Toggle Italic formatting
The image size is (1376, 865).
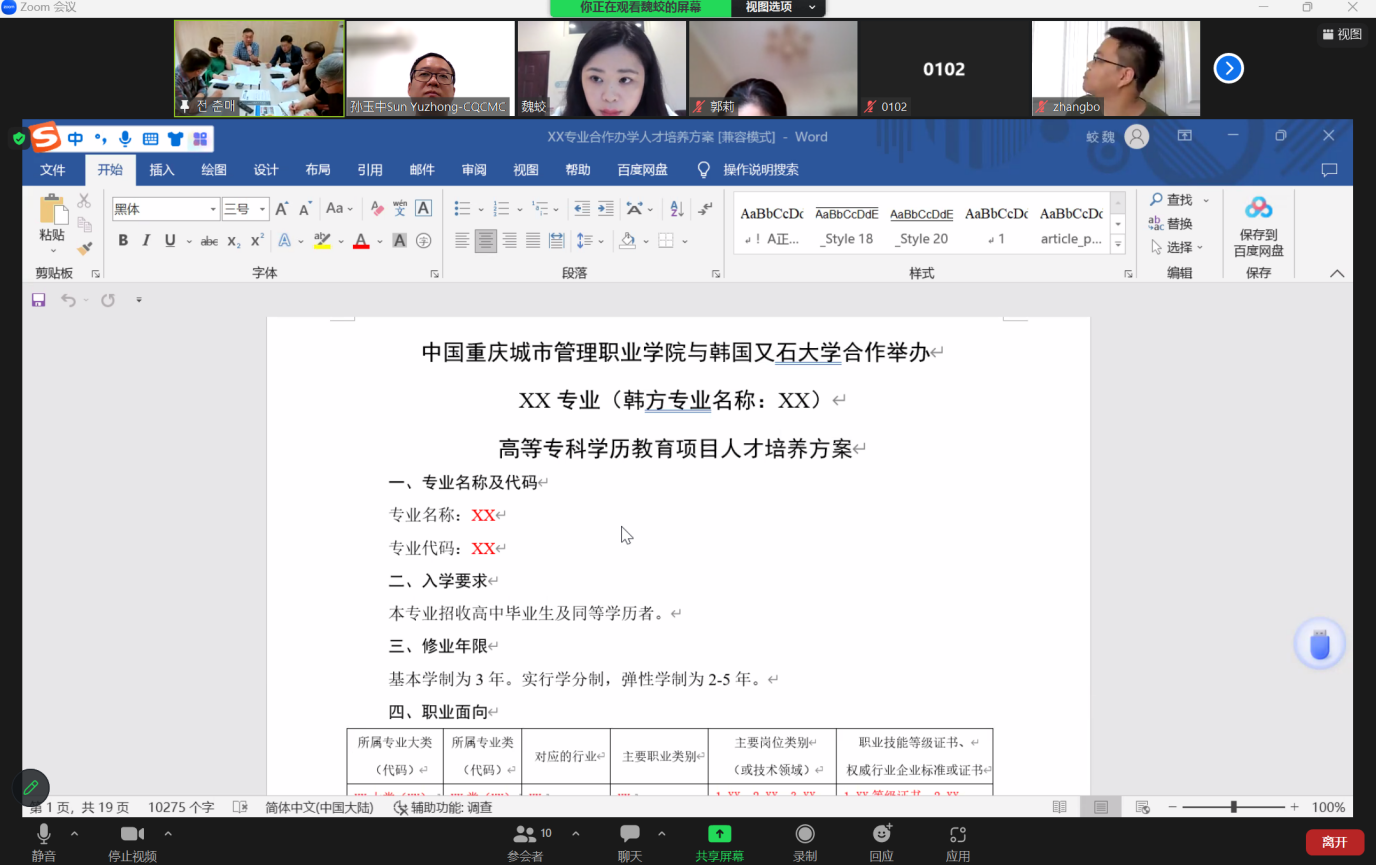146,241
